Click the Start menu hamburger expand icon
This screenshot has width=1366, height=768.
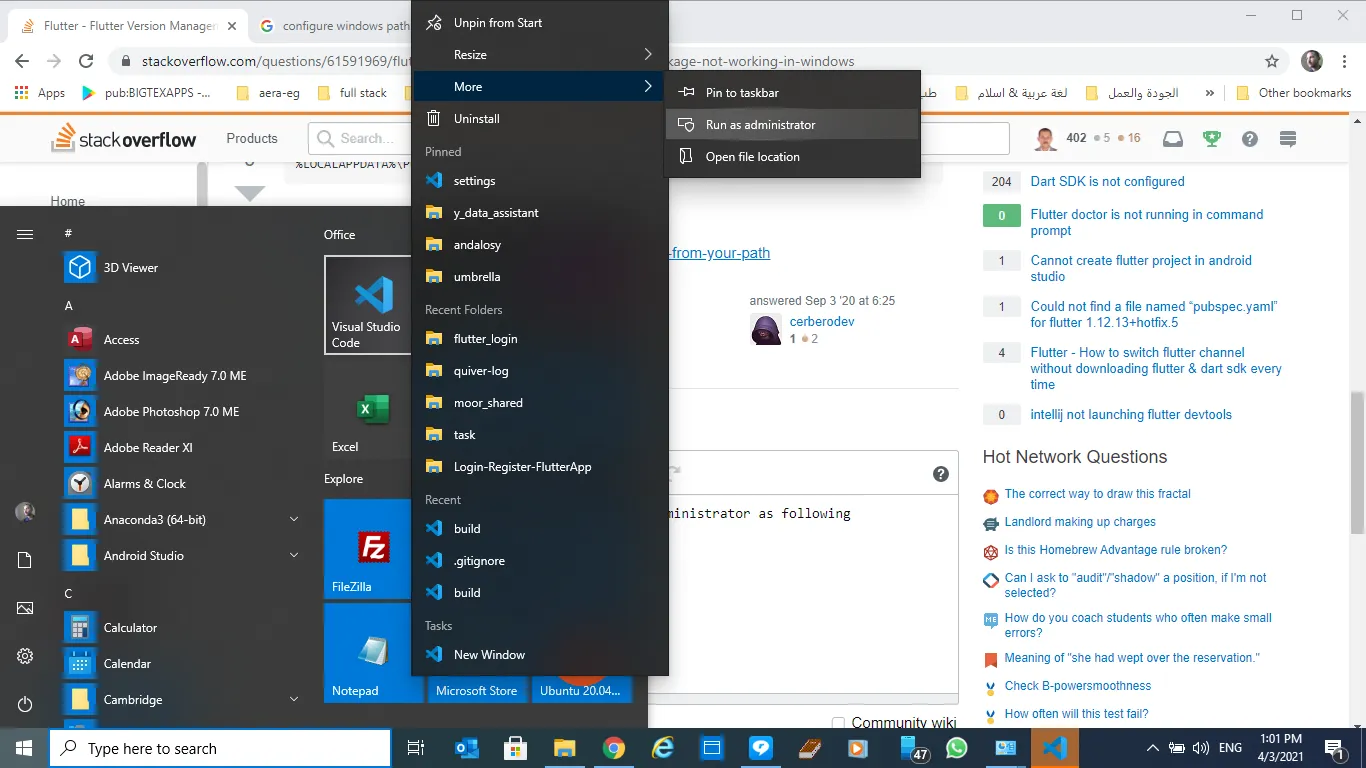click(x=25, y=235)
